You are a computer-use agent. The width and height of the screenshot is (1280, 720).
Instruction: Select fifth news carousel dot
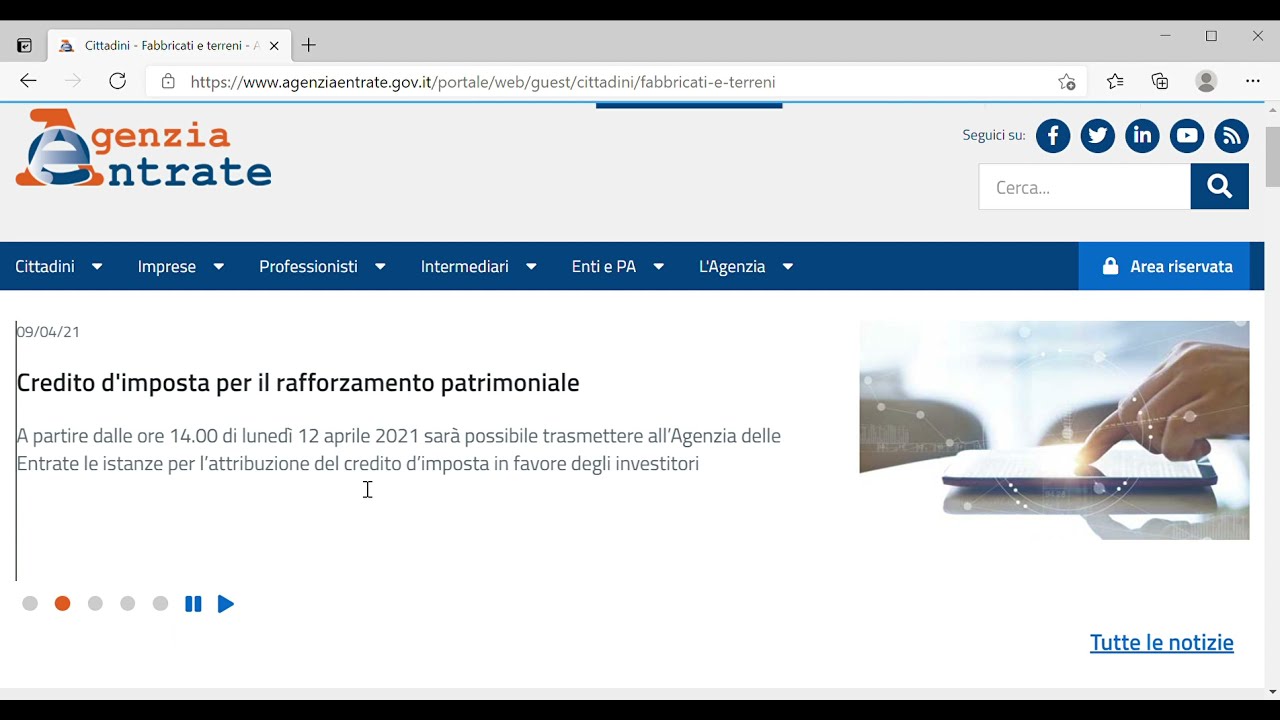tap(160, 604)
